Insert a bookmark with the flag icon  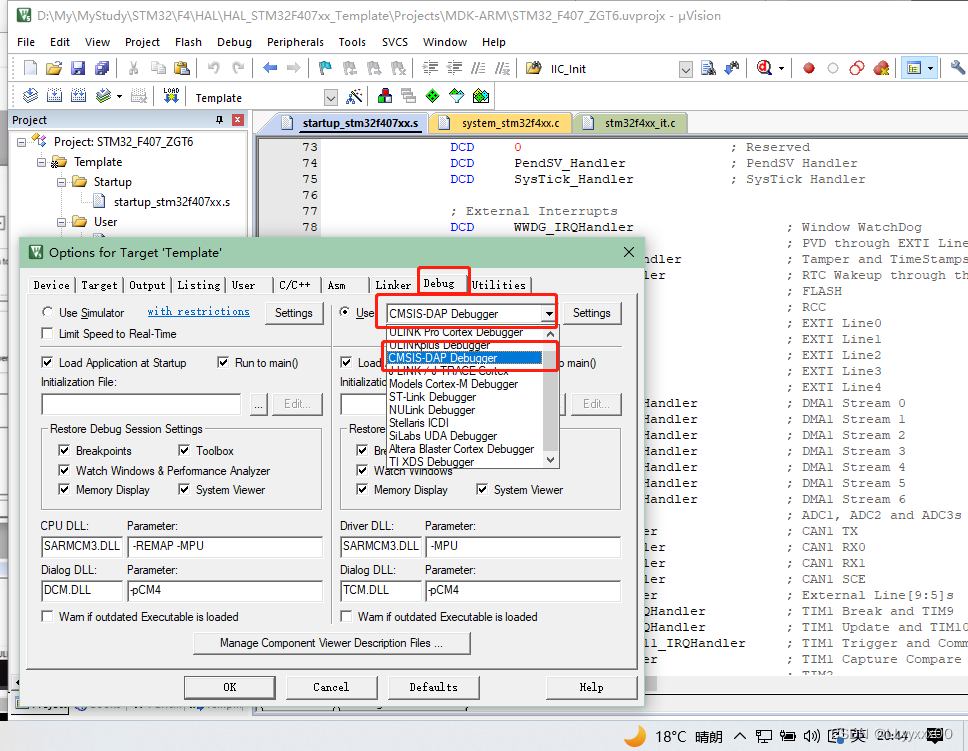coord(325,68)
